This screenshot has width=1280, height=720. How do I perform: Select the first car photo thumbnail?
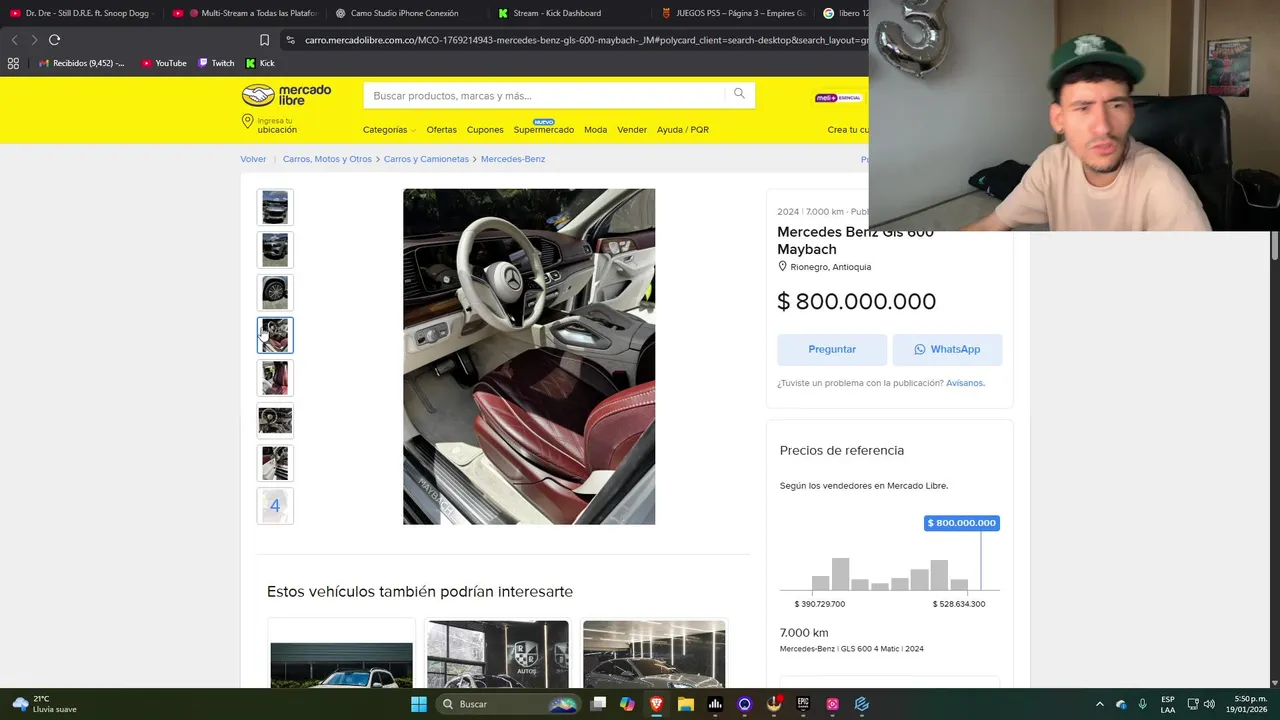[275, 207]
